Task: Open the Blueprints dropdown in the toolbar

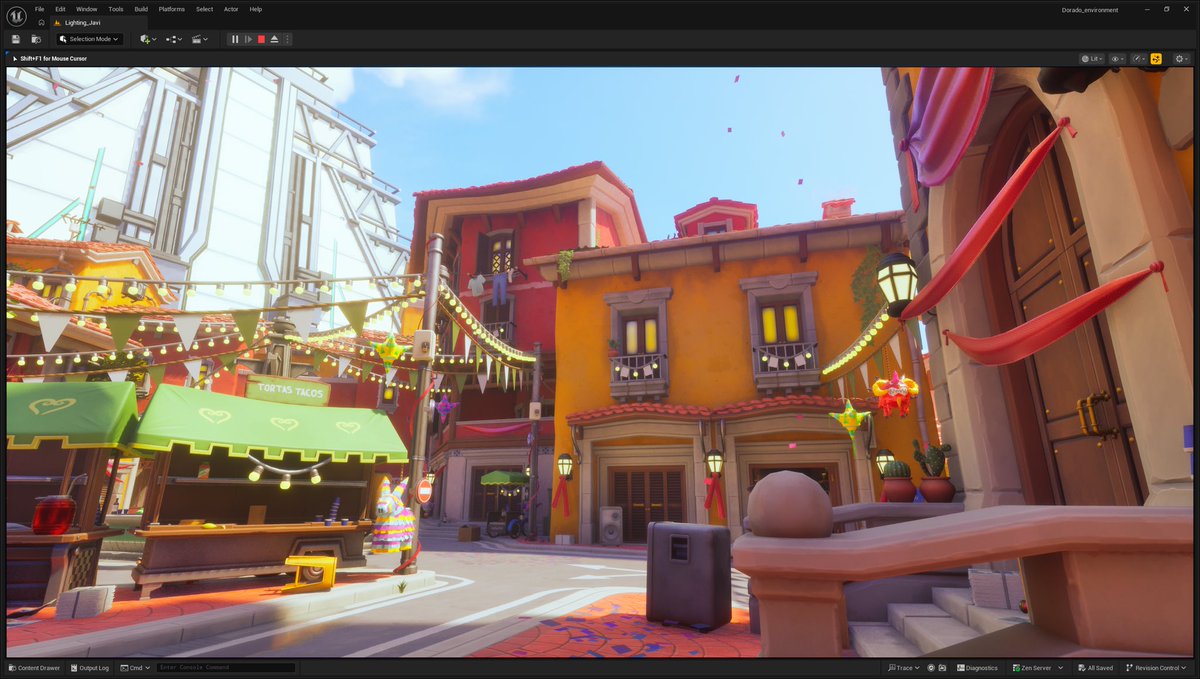Action: pyautogui.click(x=174, y=39)
